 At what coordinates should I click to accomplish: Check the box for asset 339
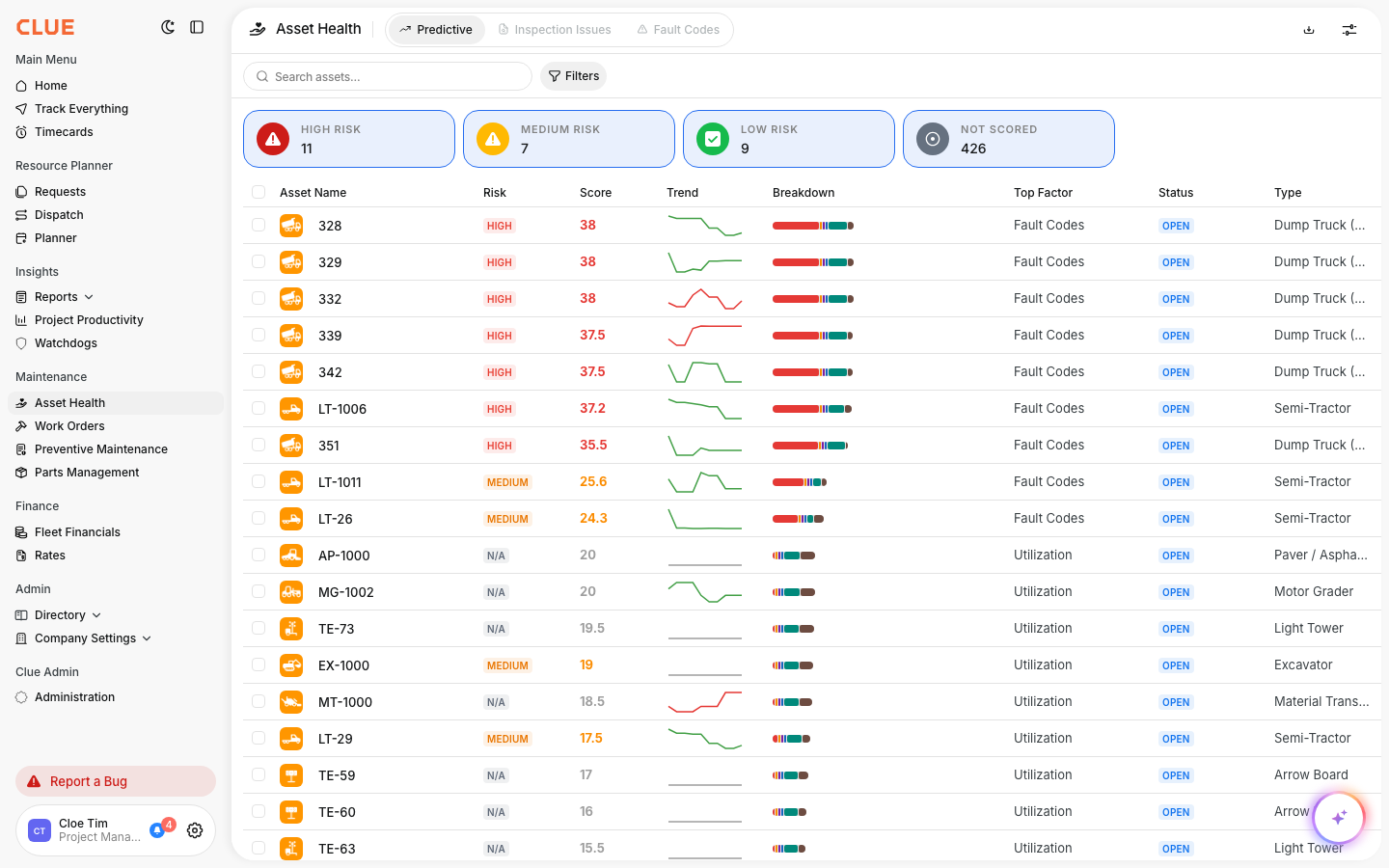point(259,335)
